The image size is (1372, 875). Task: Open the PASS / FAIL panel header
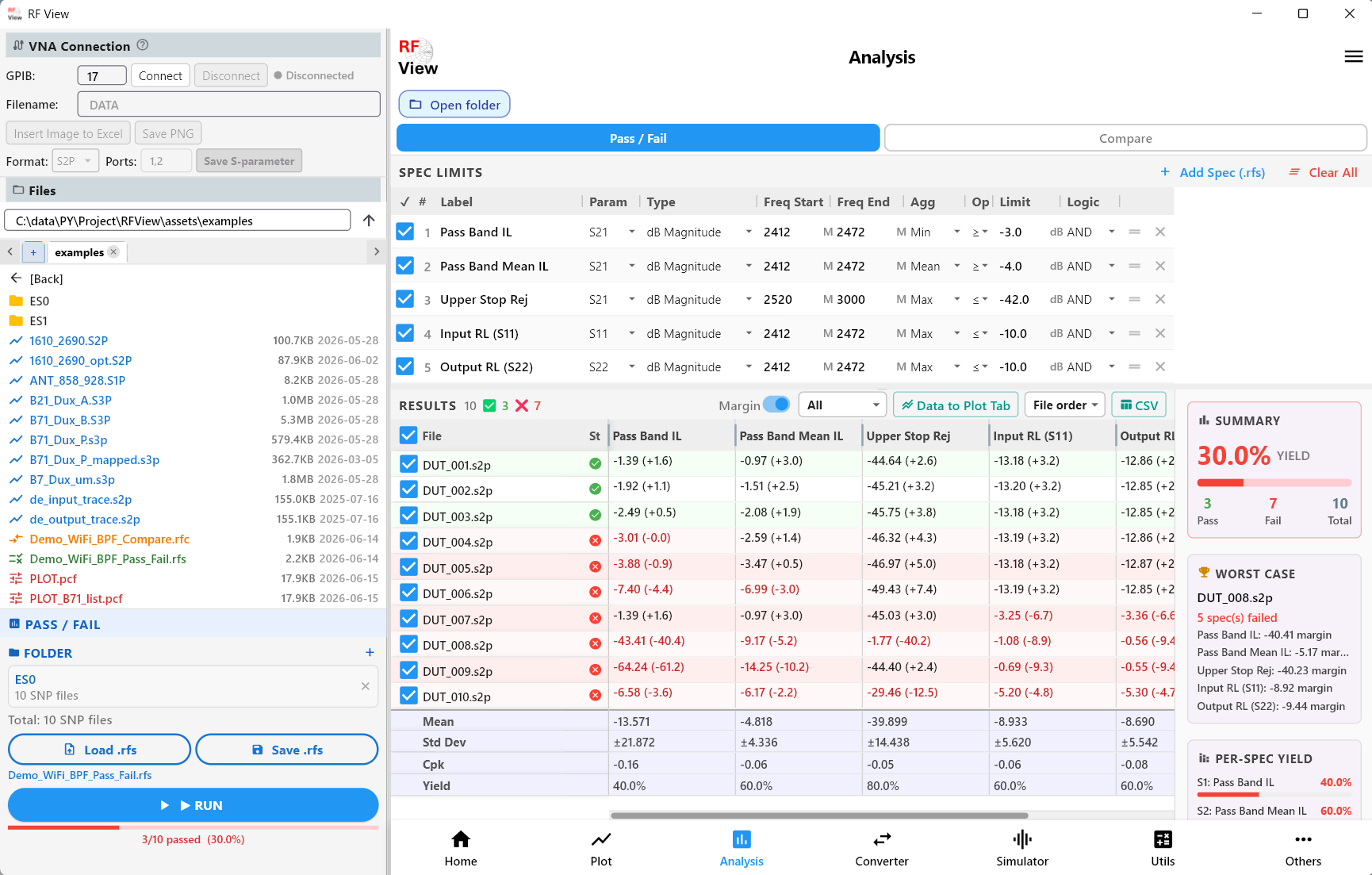pyautogui.click(x=194, y=624)
